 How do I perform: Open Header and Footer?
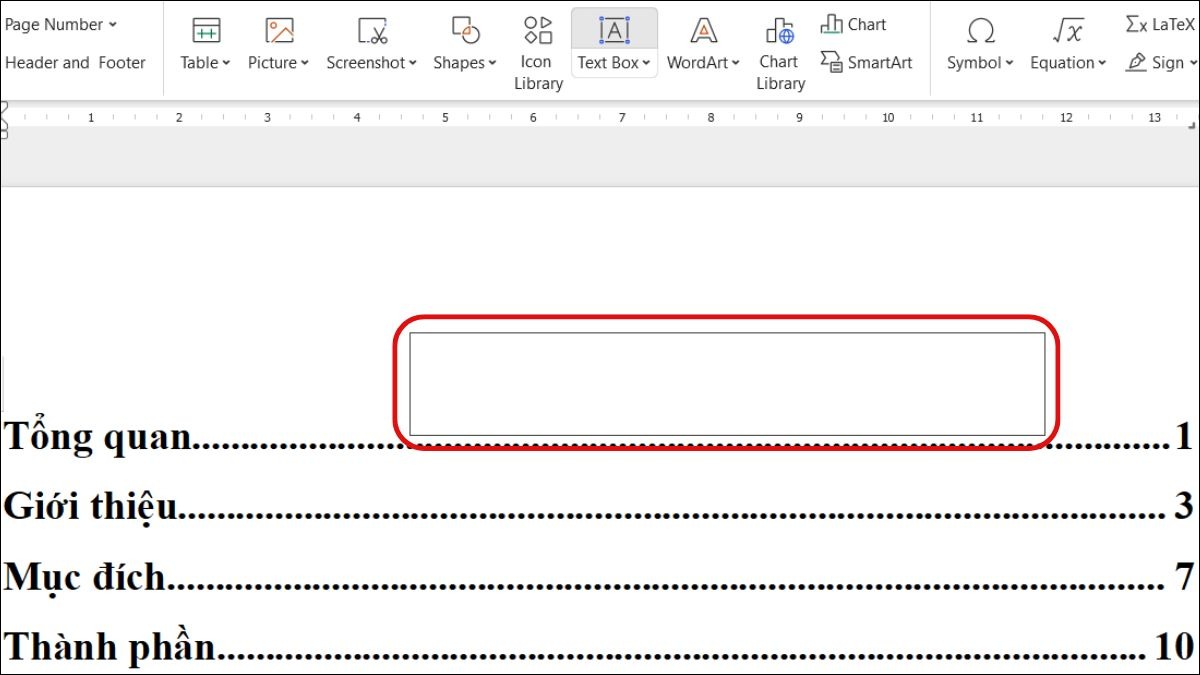click(75, 62)
